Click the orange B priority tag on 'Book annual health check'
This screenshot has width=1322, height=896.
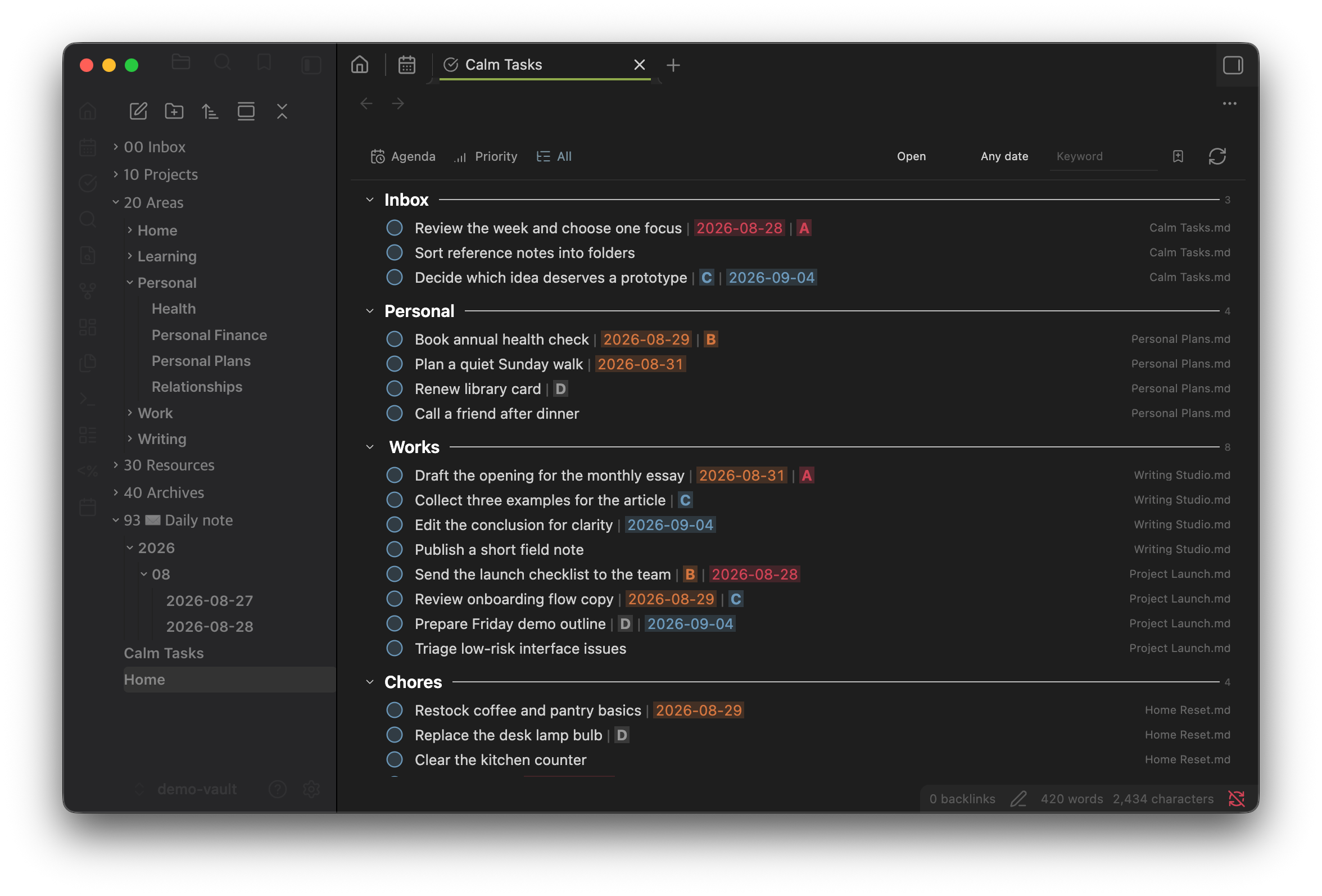pos(710,340)
